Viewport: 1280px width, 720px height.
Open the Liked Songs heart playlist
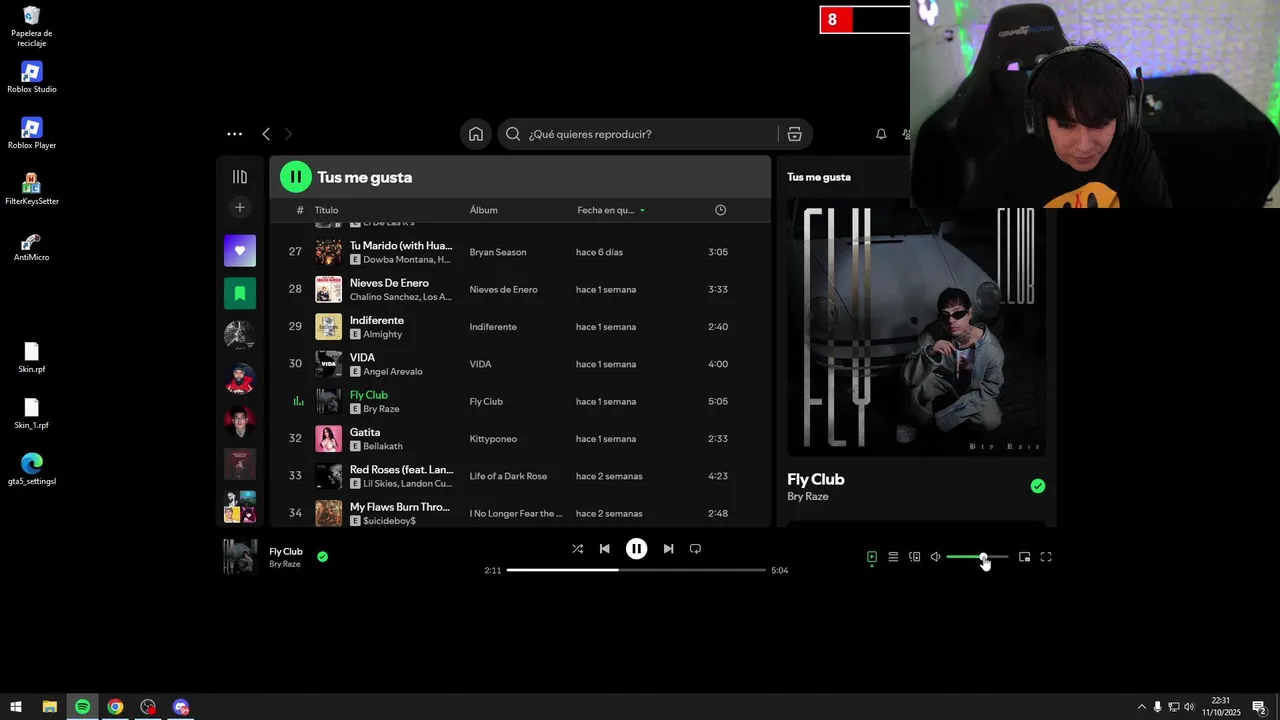click(x=240, y=251)
